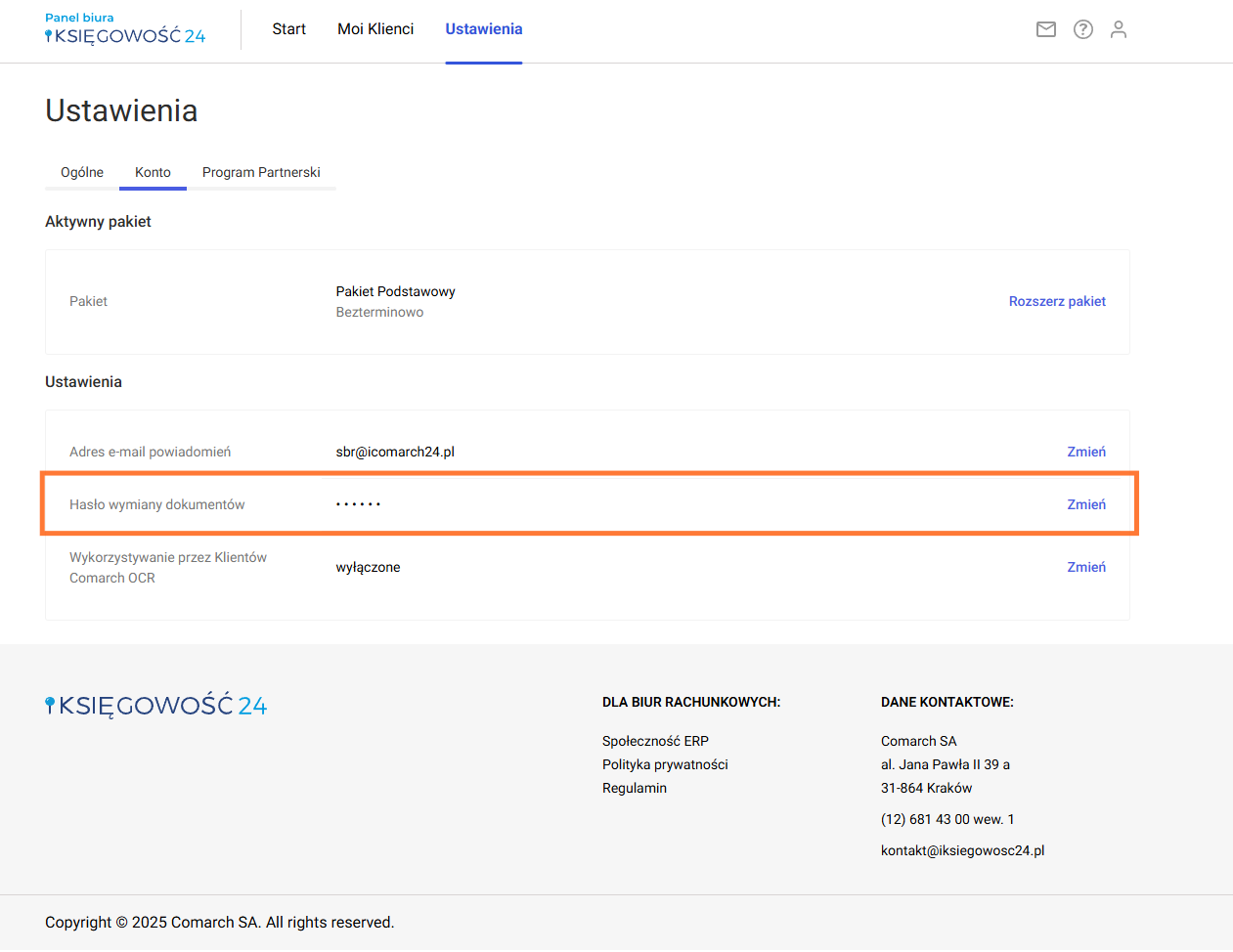
Task: Click Zmień for Hasło wymiany dokumentów
Action: [1086, 504]
